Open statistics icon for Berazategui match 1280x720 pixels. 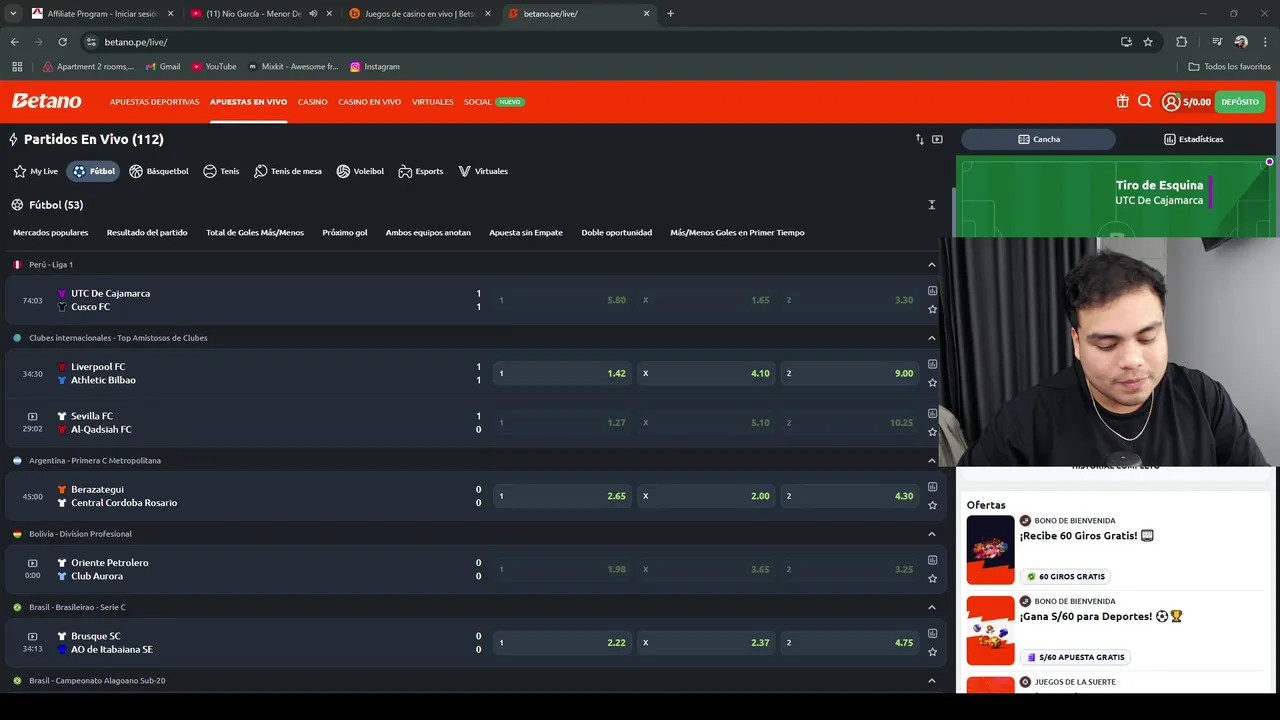click(x=932, y=487)
